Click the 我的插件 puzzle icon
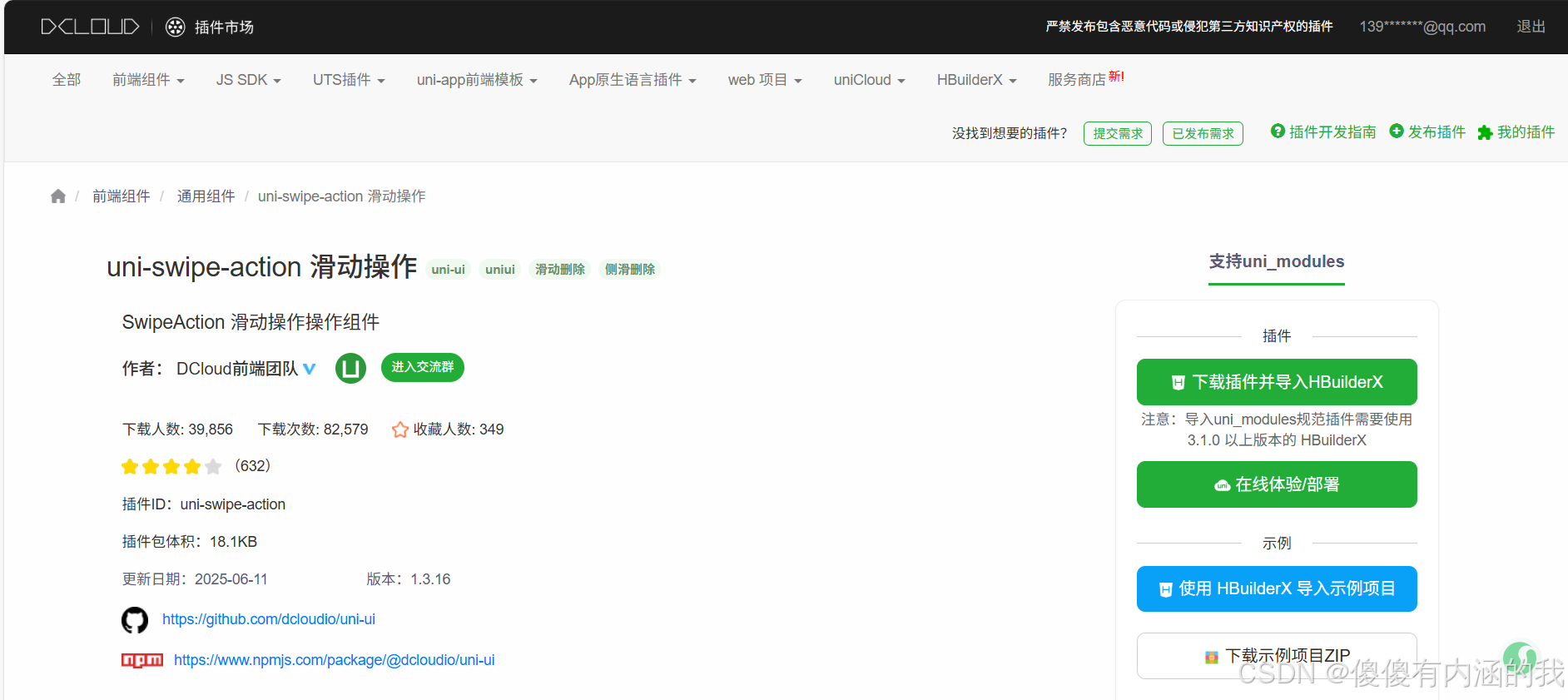The image size is (1568, 700). (1485, 132)
